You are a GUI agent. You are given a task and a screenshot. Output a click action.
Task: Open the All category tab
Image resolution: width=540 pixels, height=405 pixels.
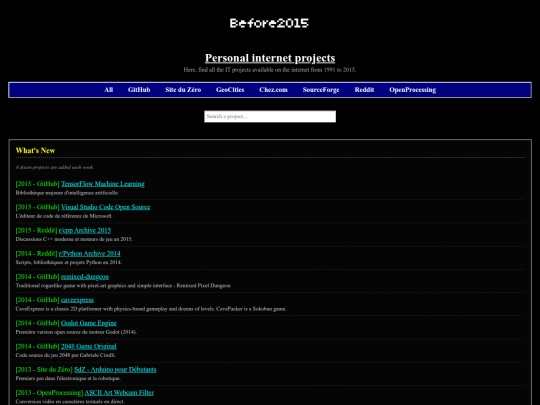(108, 90)
